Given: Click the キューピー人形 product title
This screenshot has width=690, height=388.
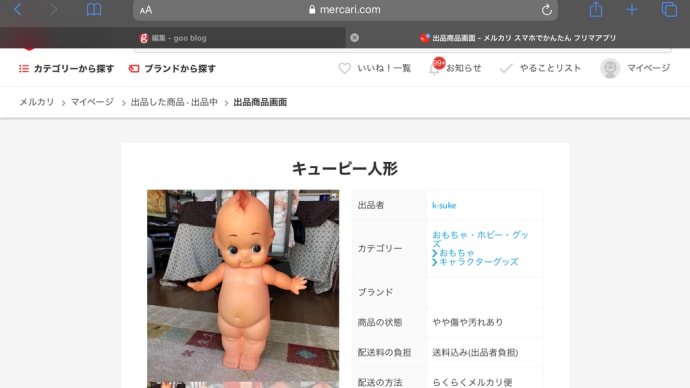Looking at the screenshot, I should (x=345, y=168).
